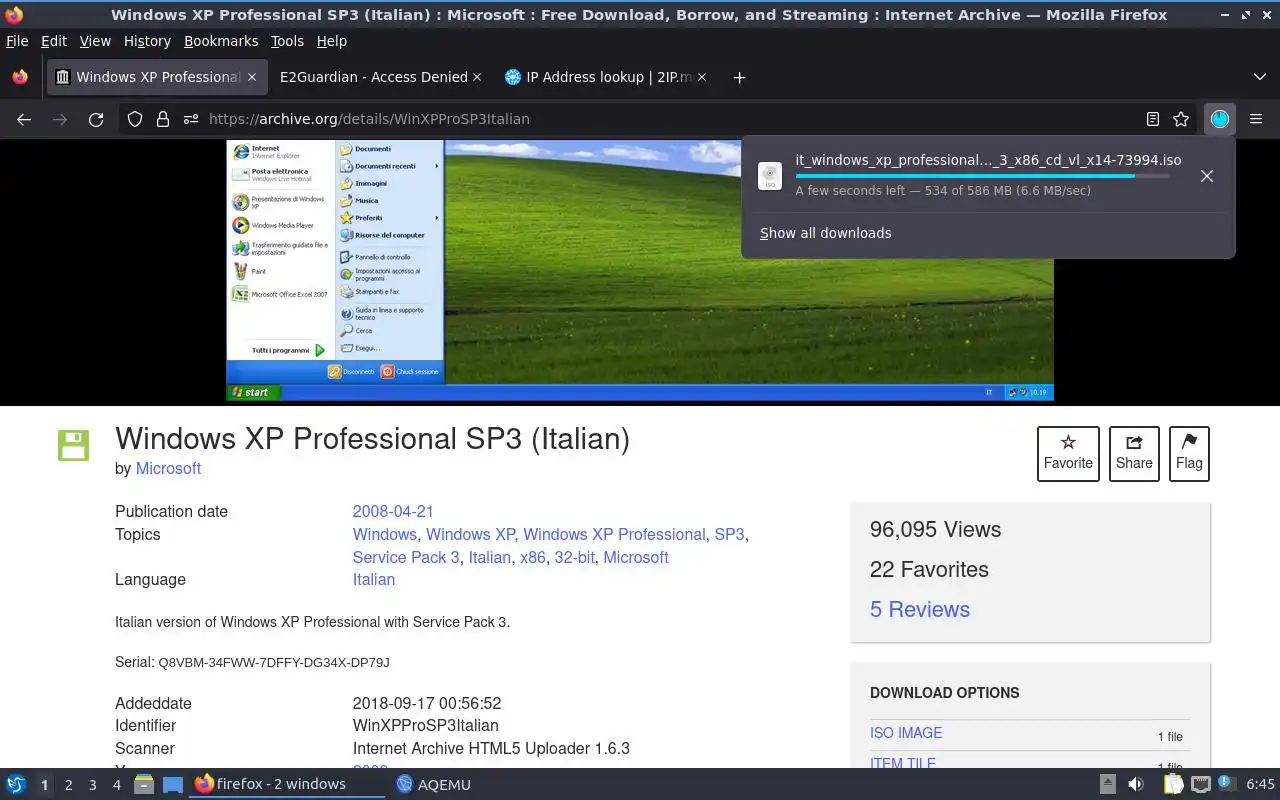Viewport: 1280px width, 800px height.
Task: Open the Windows XP Professional topic link
Action: (x=614, y=534)
